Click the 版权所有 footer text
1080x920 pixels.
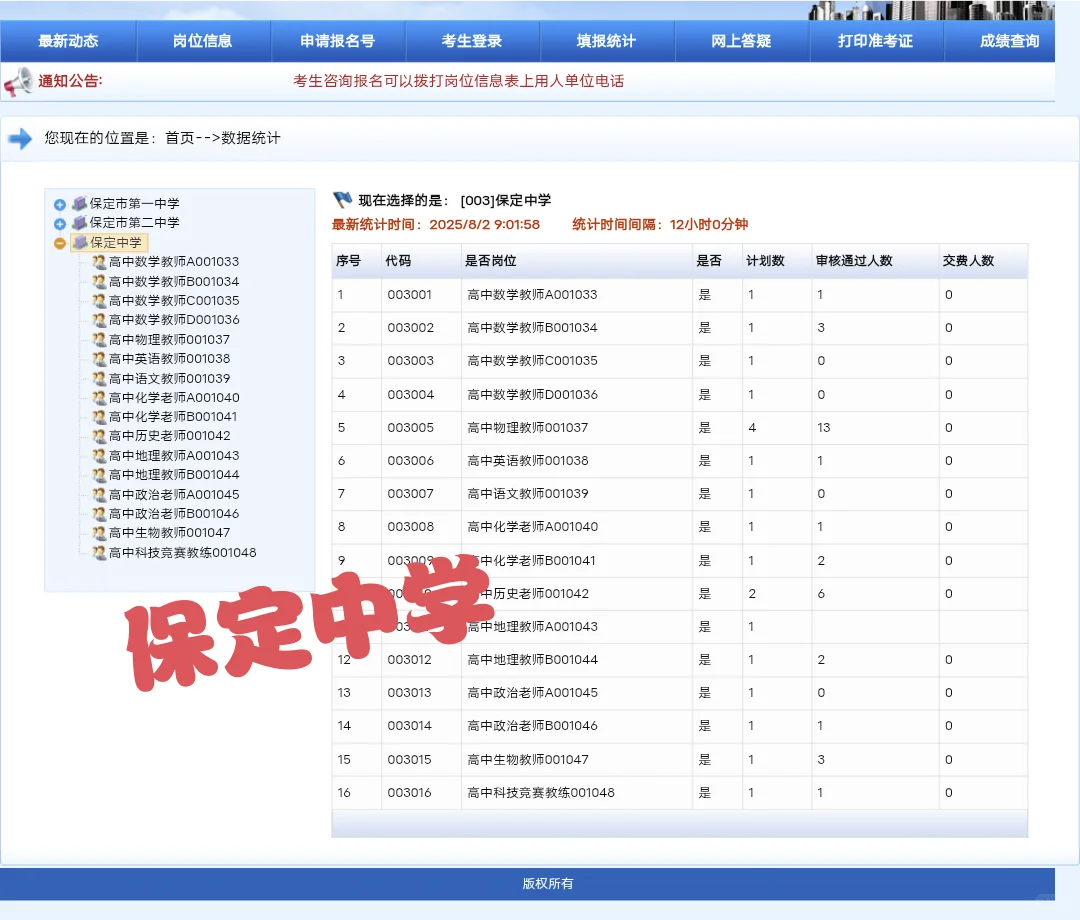click(x=548, y=884)
